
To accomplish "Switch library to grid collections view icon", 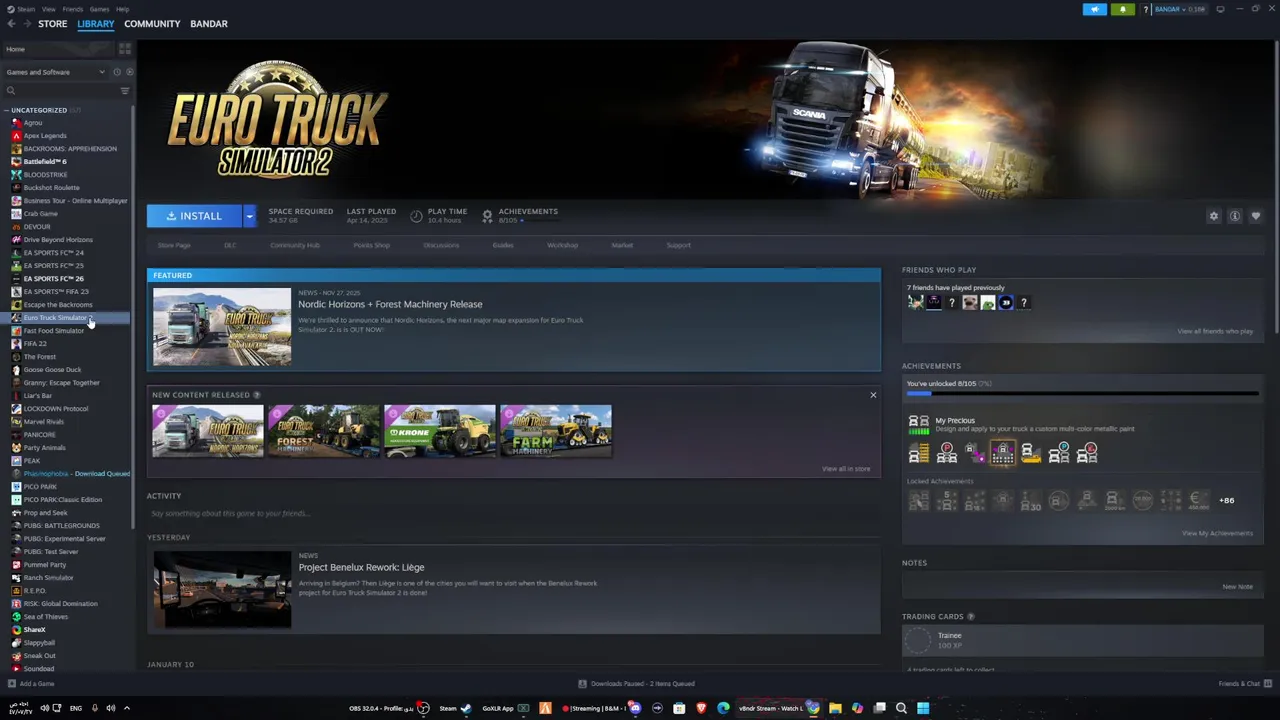I will tap(125, 49).
